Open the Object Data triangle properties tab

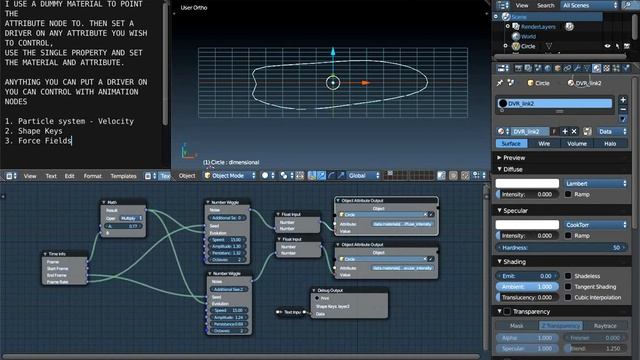tap(587, 68)
